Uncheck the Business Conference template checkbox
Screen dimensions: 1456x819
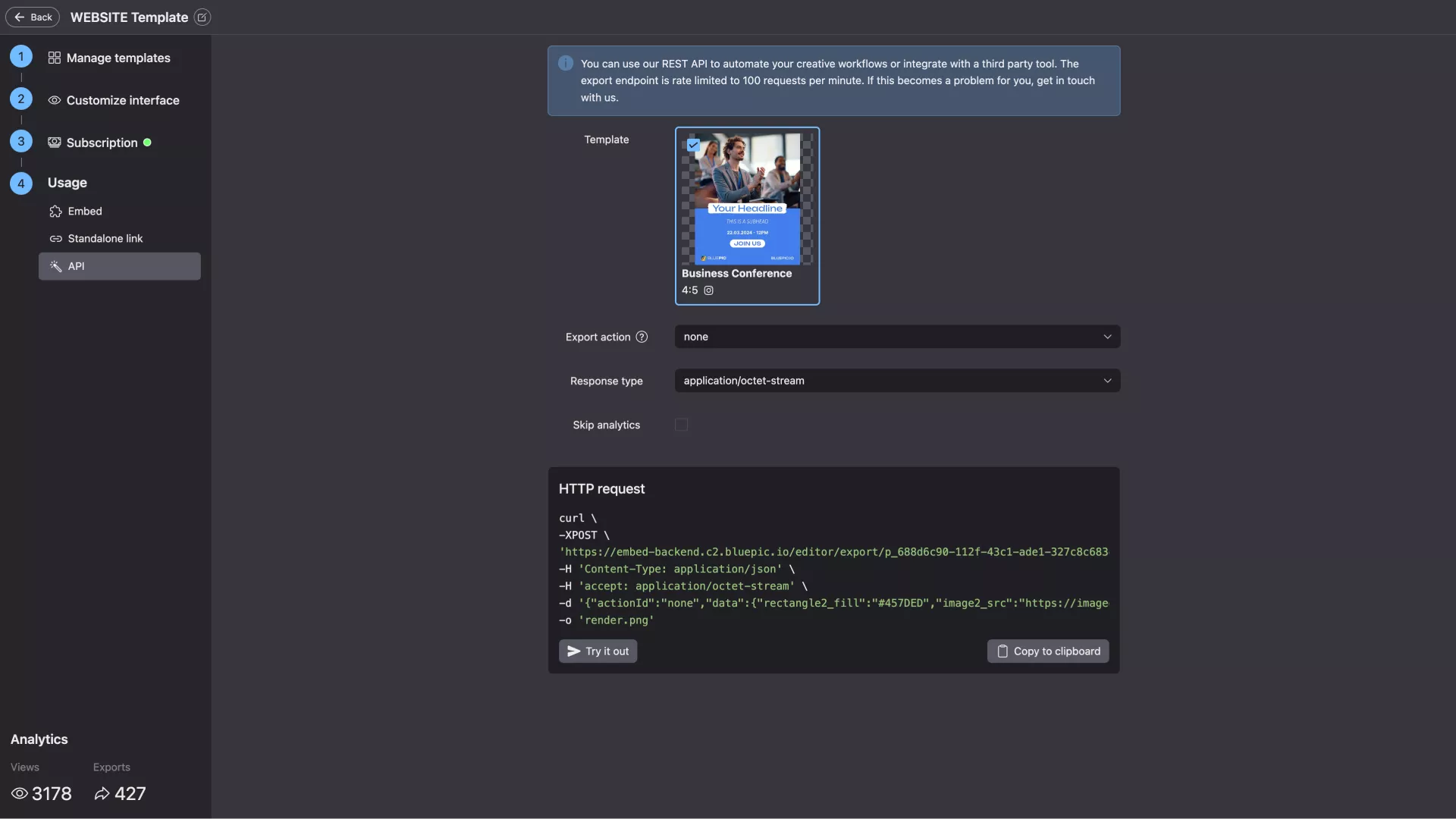pyautogui.click(x=693, y=145)
